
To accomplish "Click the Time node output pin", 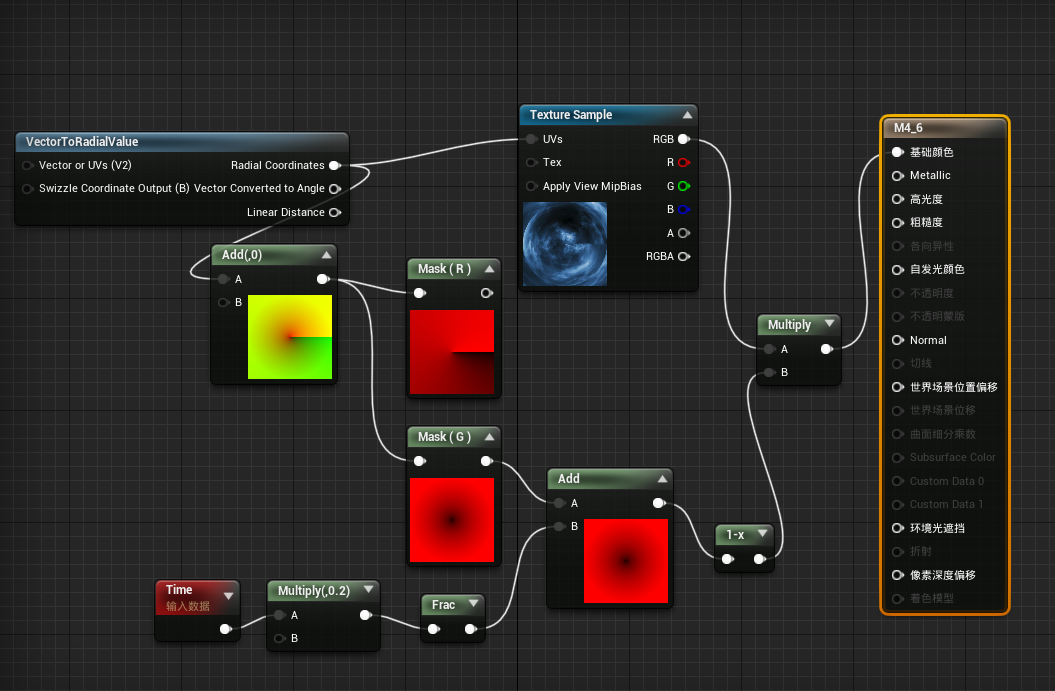I will point(227,630).
